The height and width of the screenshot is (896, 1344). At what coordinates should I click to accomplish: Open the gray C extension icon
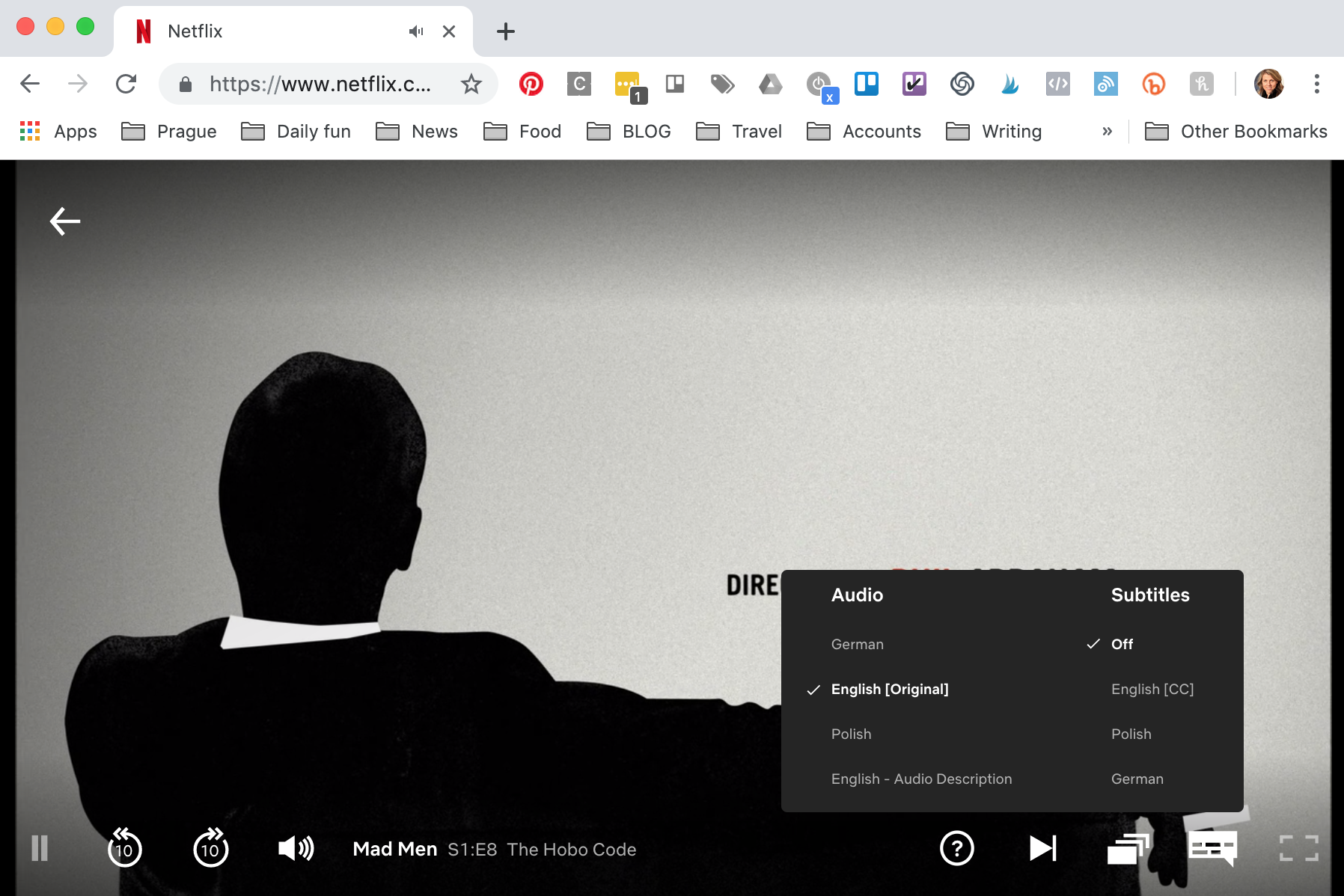(578, 84)
